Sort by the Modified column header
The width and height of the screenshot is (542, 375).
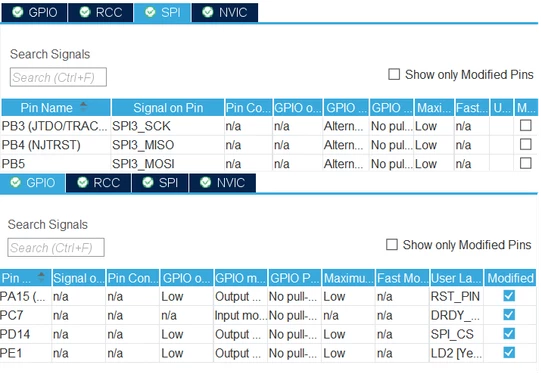(x=510, y=278)
